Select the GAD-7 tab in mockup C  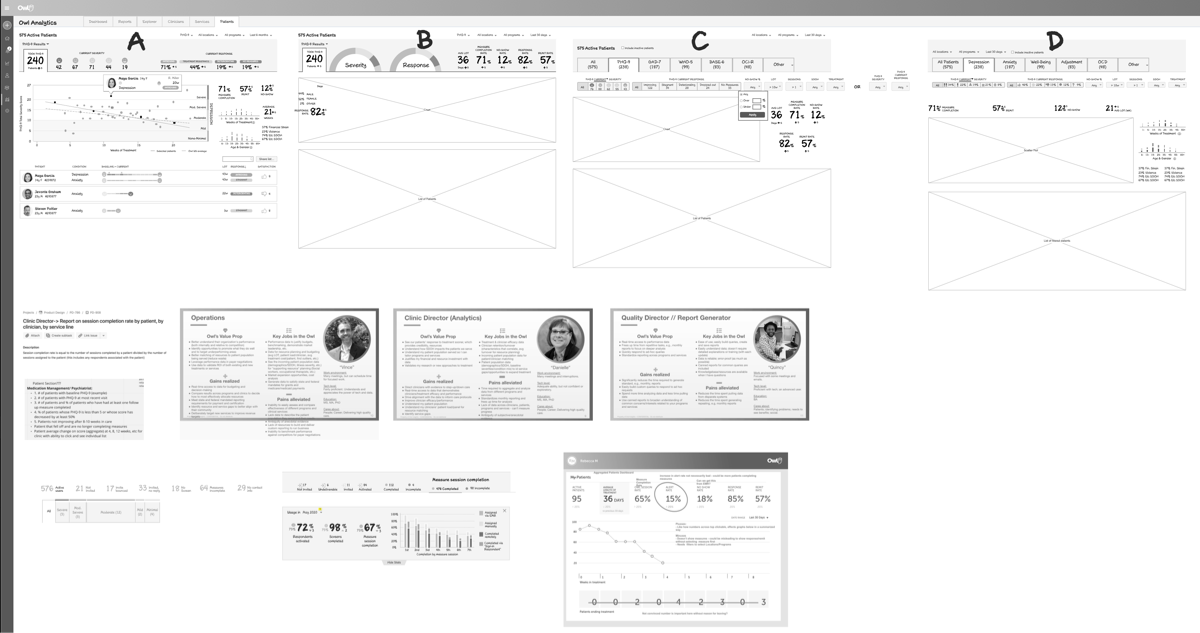pos(655,64)
